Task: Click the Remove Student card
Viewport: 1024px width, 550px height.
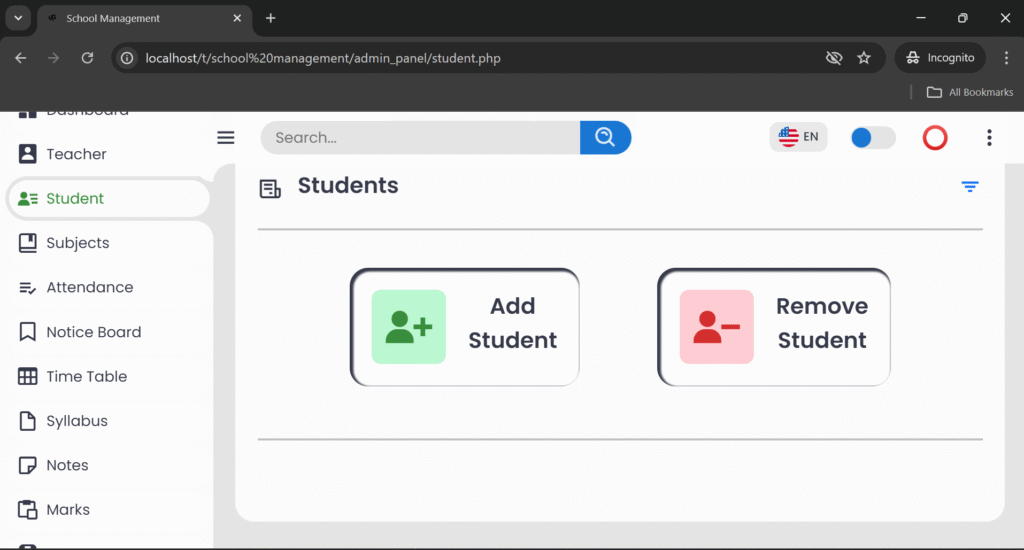Action: coord(774,327)
